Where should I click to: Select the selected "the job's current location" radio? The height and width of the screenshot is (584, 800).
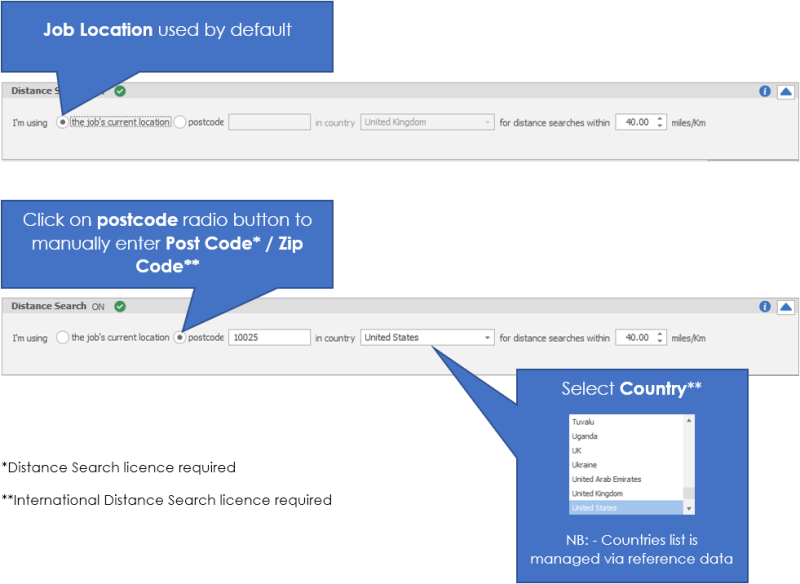[x=63, y=122]
